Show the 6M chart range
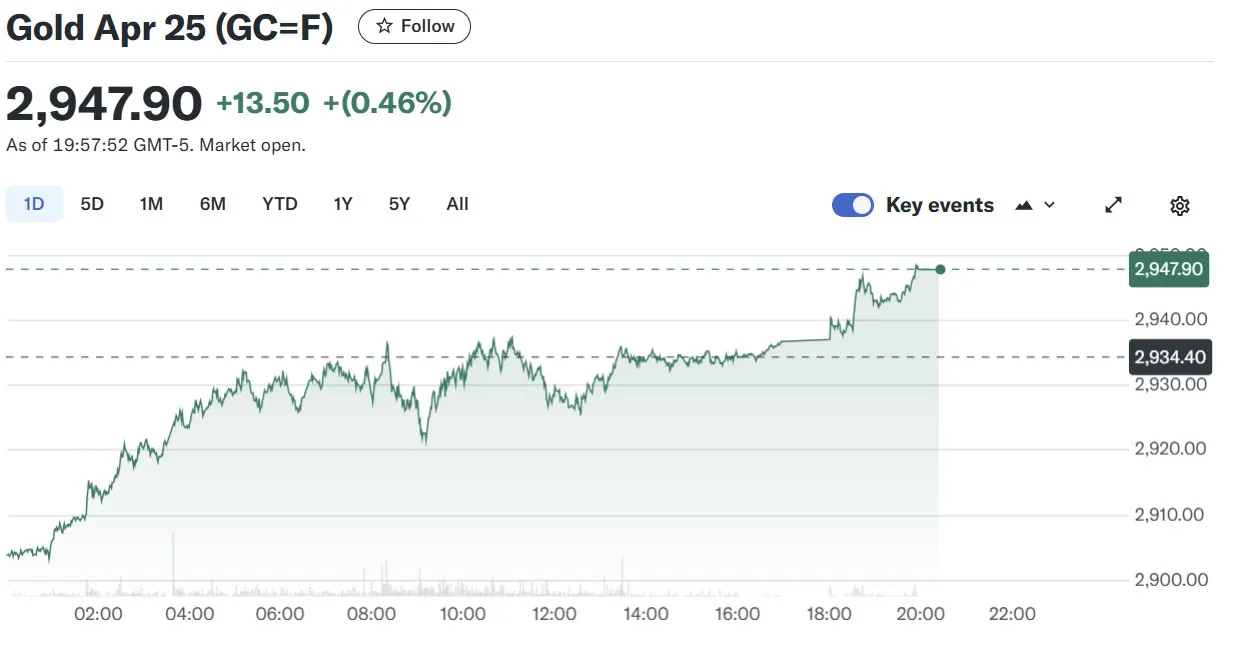 coord(213,204)
